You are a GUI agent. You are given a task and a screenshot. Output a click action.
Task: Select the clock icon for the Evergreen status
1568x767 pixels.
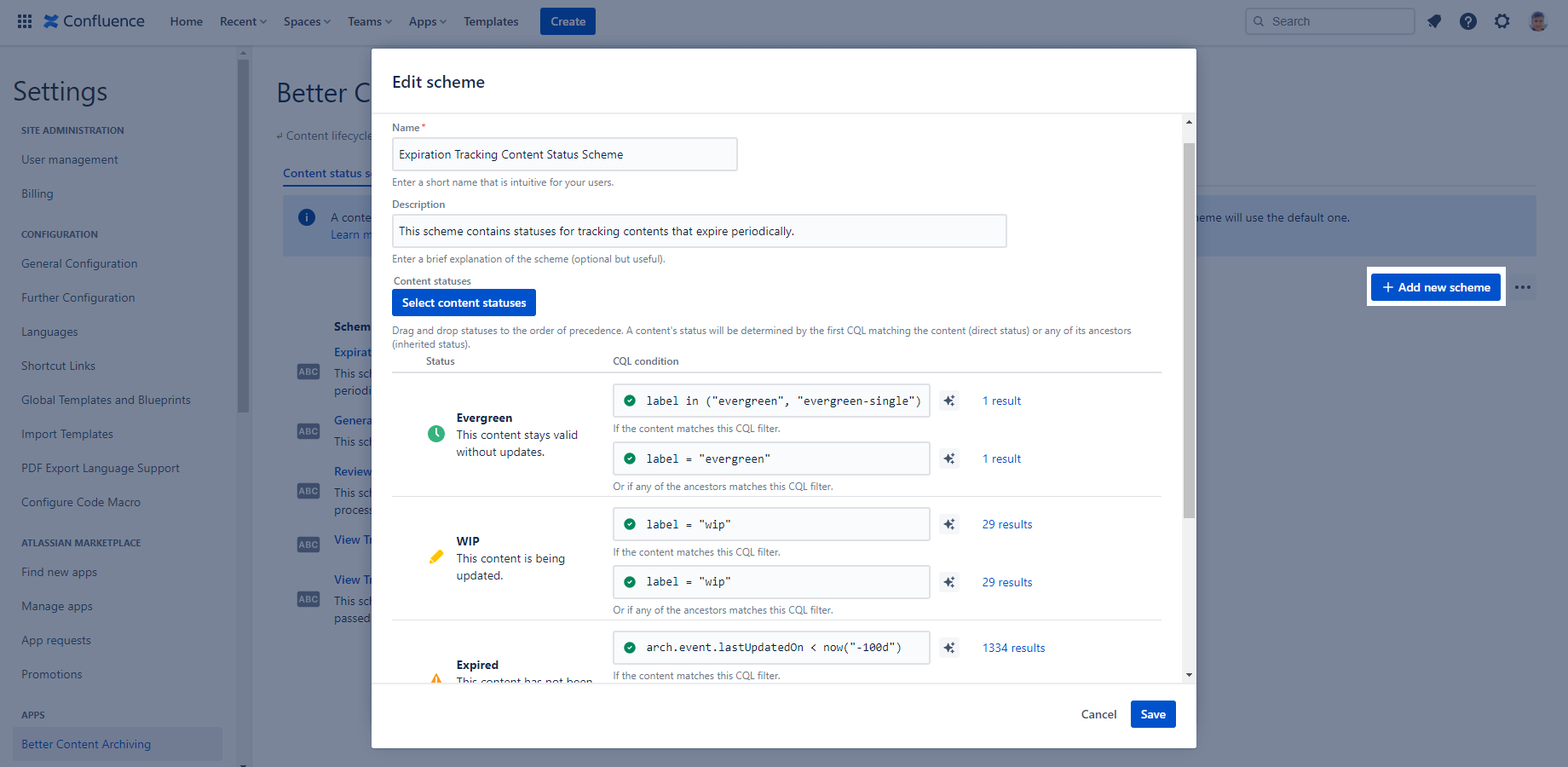point(436,434)
